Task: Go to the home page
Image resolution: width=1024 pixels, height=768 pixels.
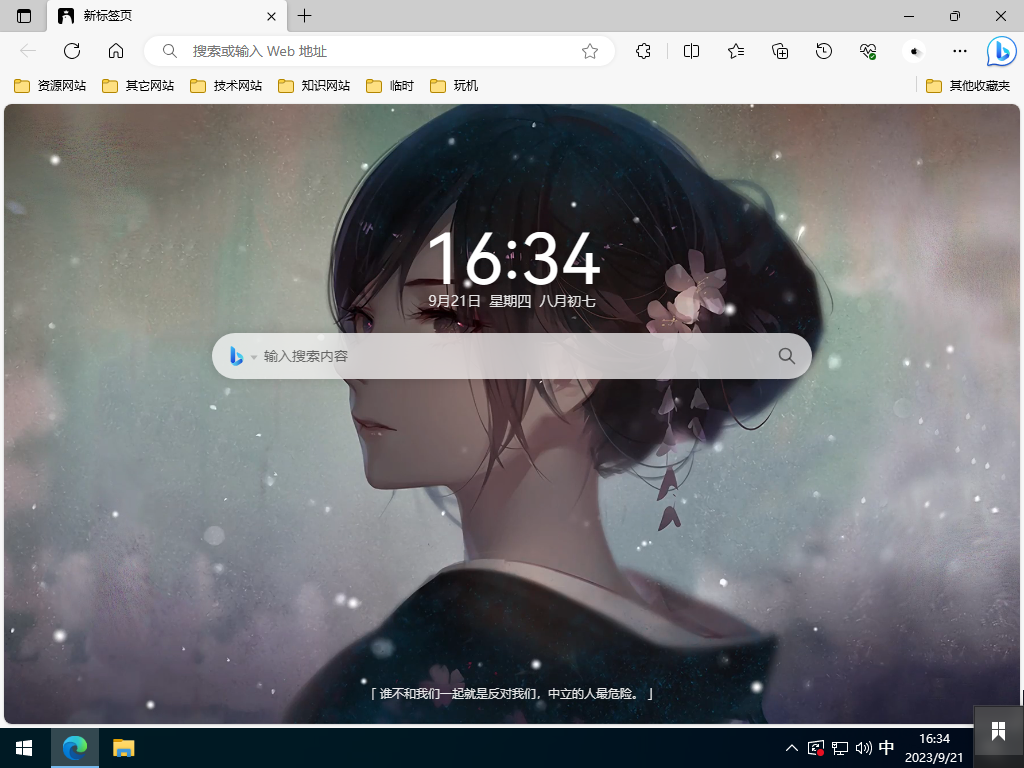Action: point(116,51)
